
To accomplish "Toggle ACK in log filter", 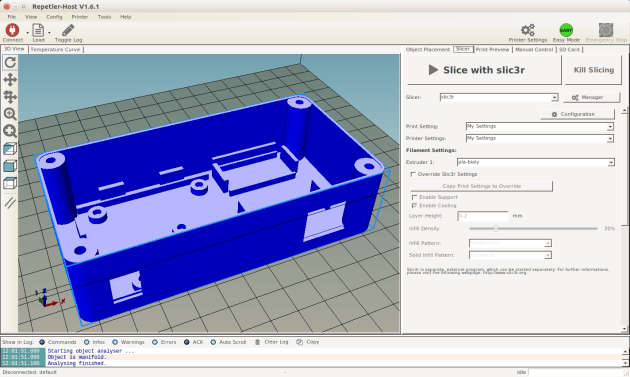I will pos(193,342).
